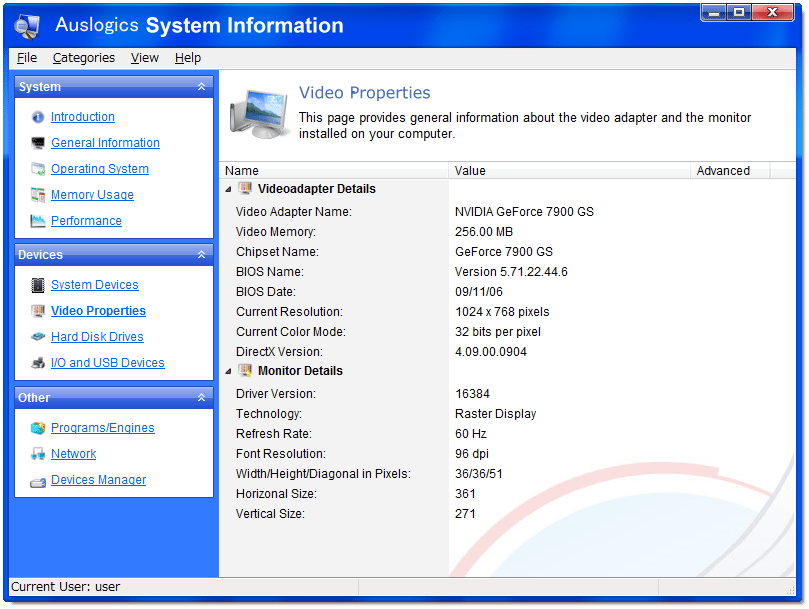Click the Network icon in sidebar
809x609 pixels.
click(x=38, y=454)
